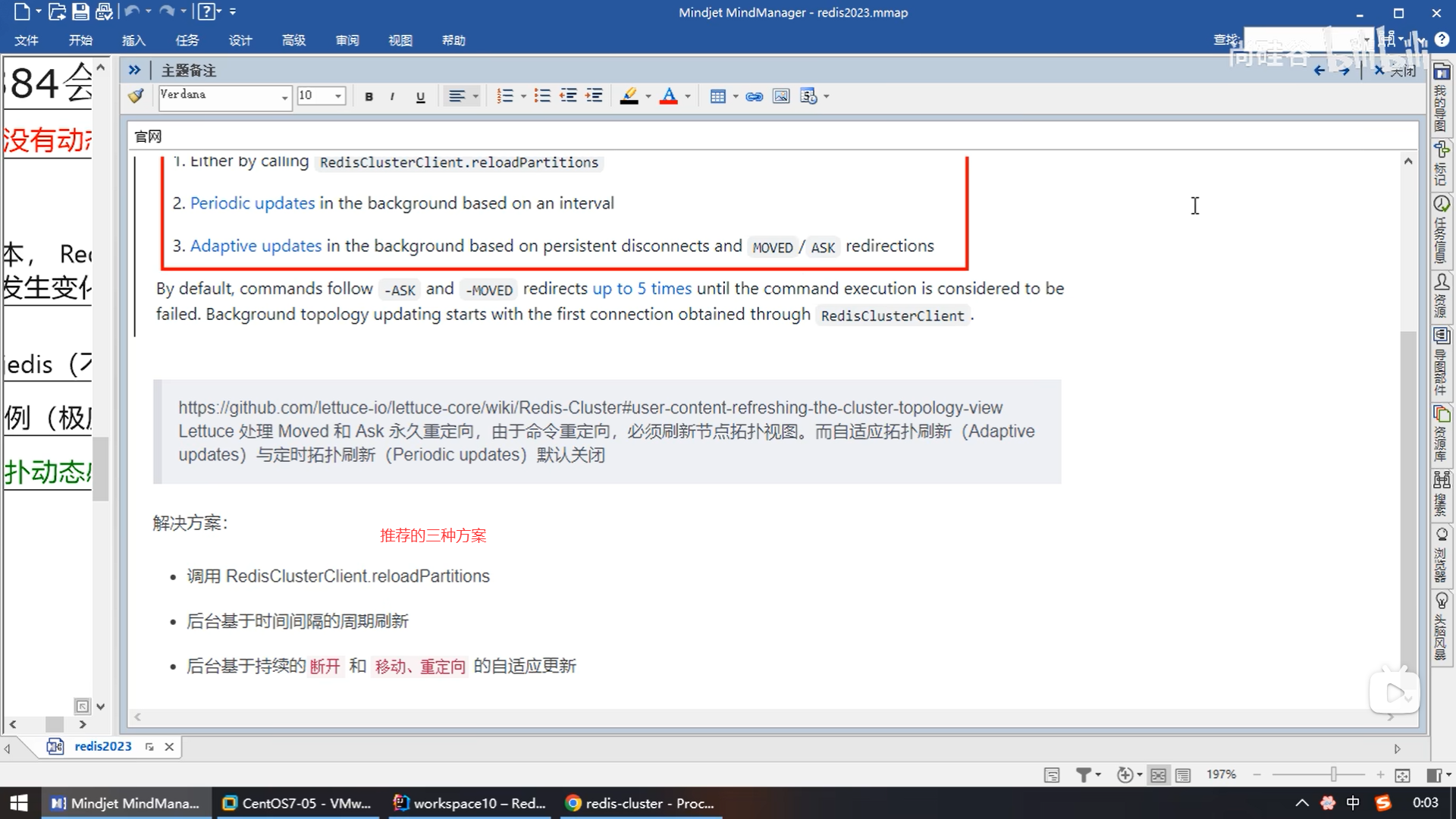Click the increase indent icon
The image size is (1456, 819).
click(595, 96)
